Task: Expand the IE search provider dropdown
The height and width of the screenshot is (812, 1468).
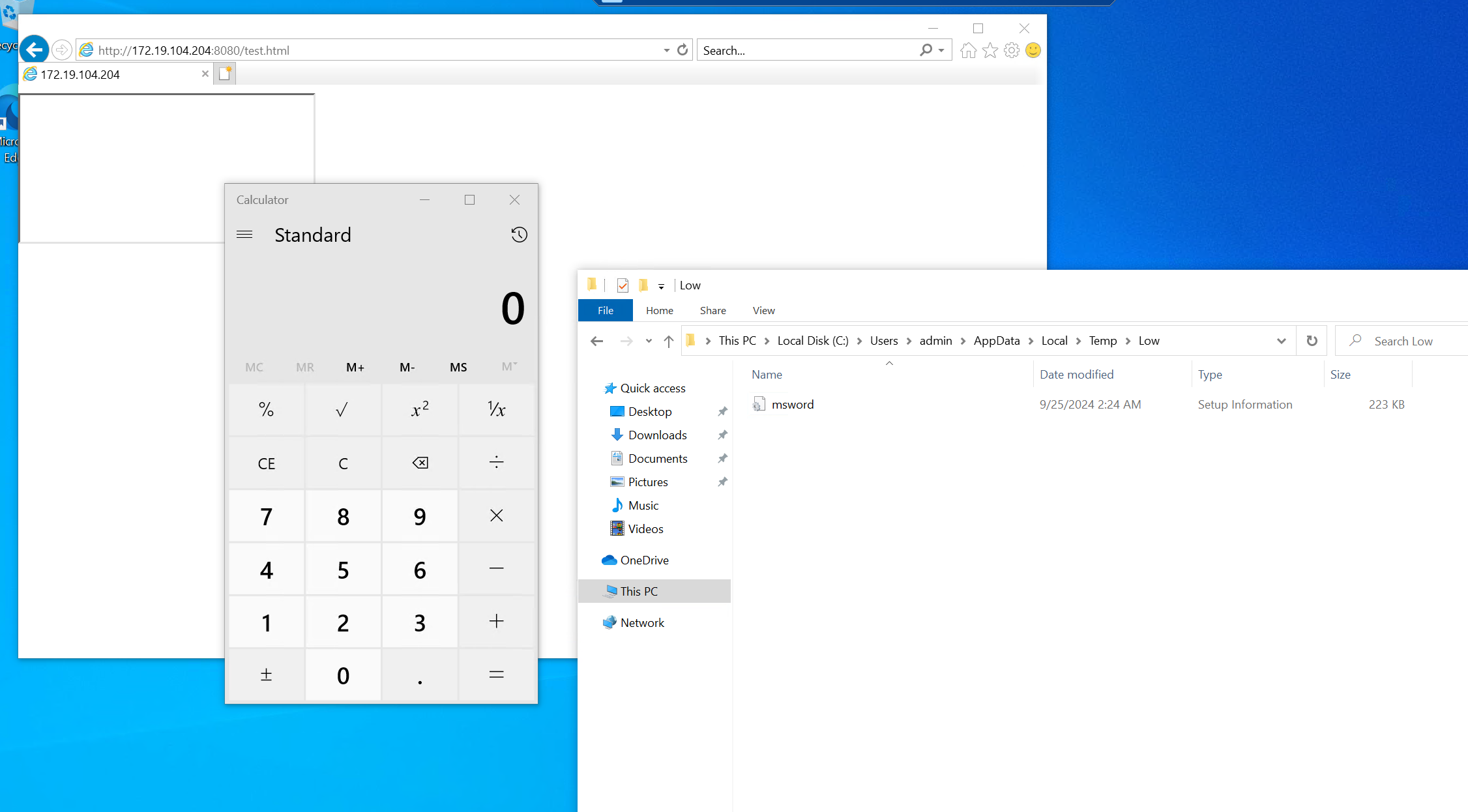Action: pos(941,50)
